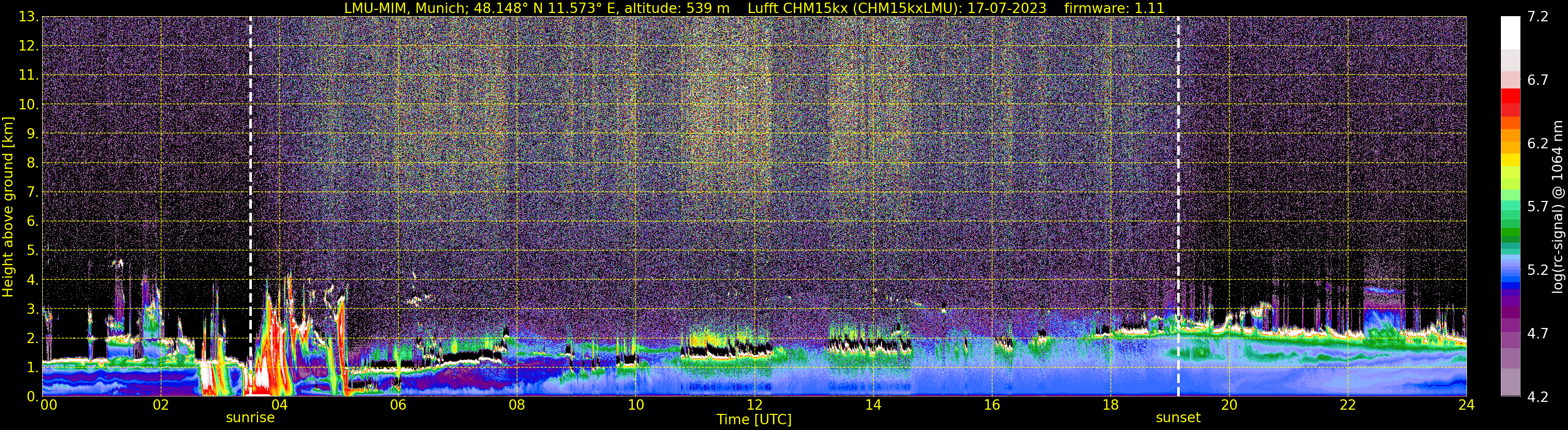1568x430 pixels.
Task: Pick the white top band of the colorbar
Action: click(x=1510, y=33)
